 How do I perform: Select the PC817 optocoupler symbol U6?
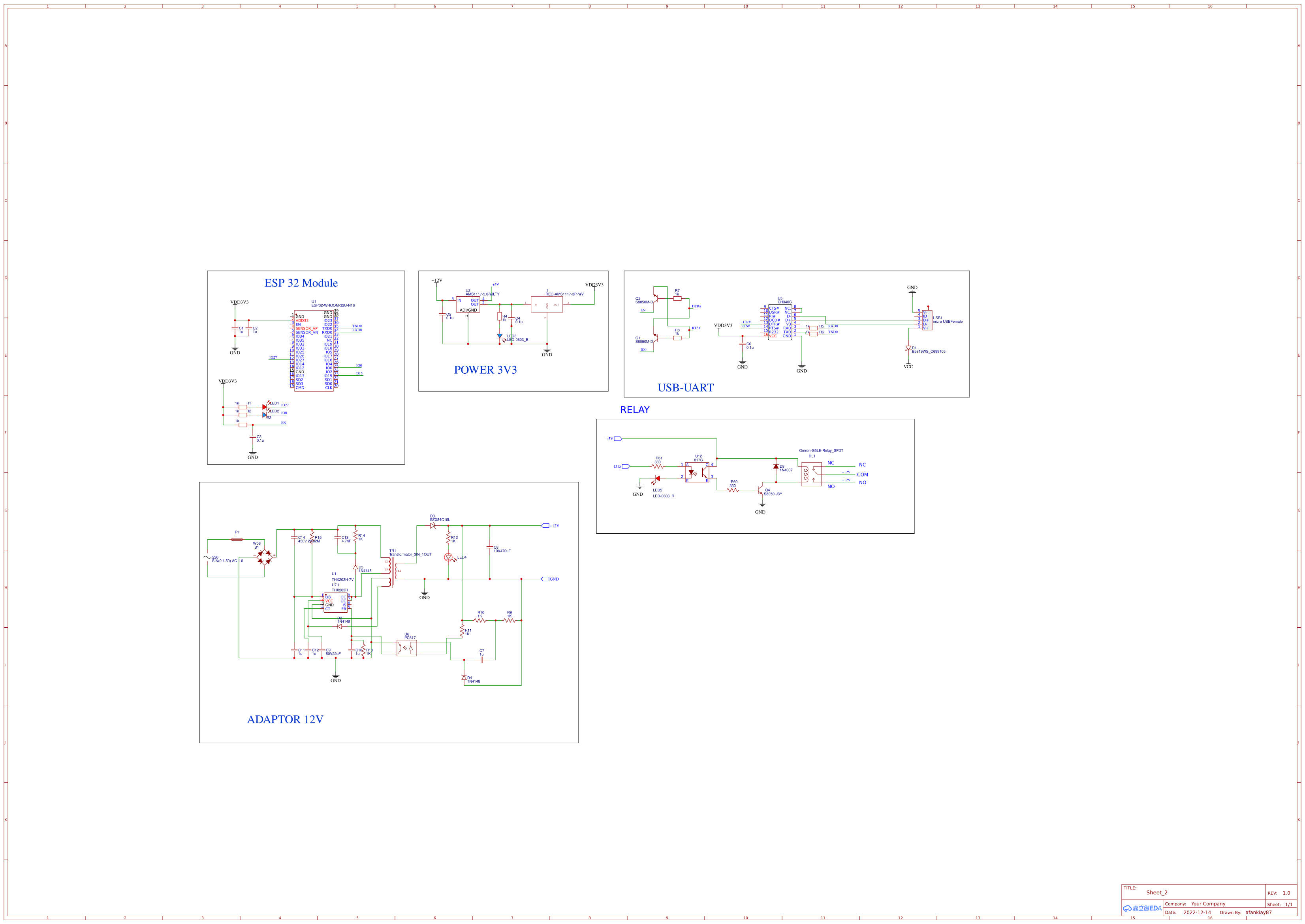[x=406, y=647]
